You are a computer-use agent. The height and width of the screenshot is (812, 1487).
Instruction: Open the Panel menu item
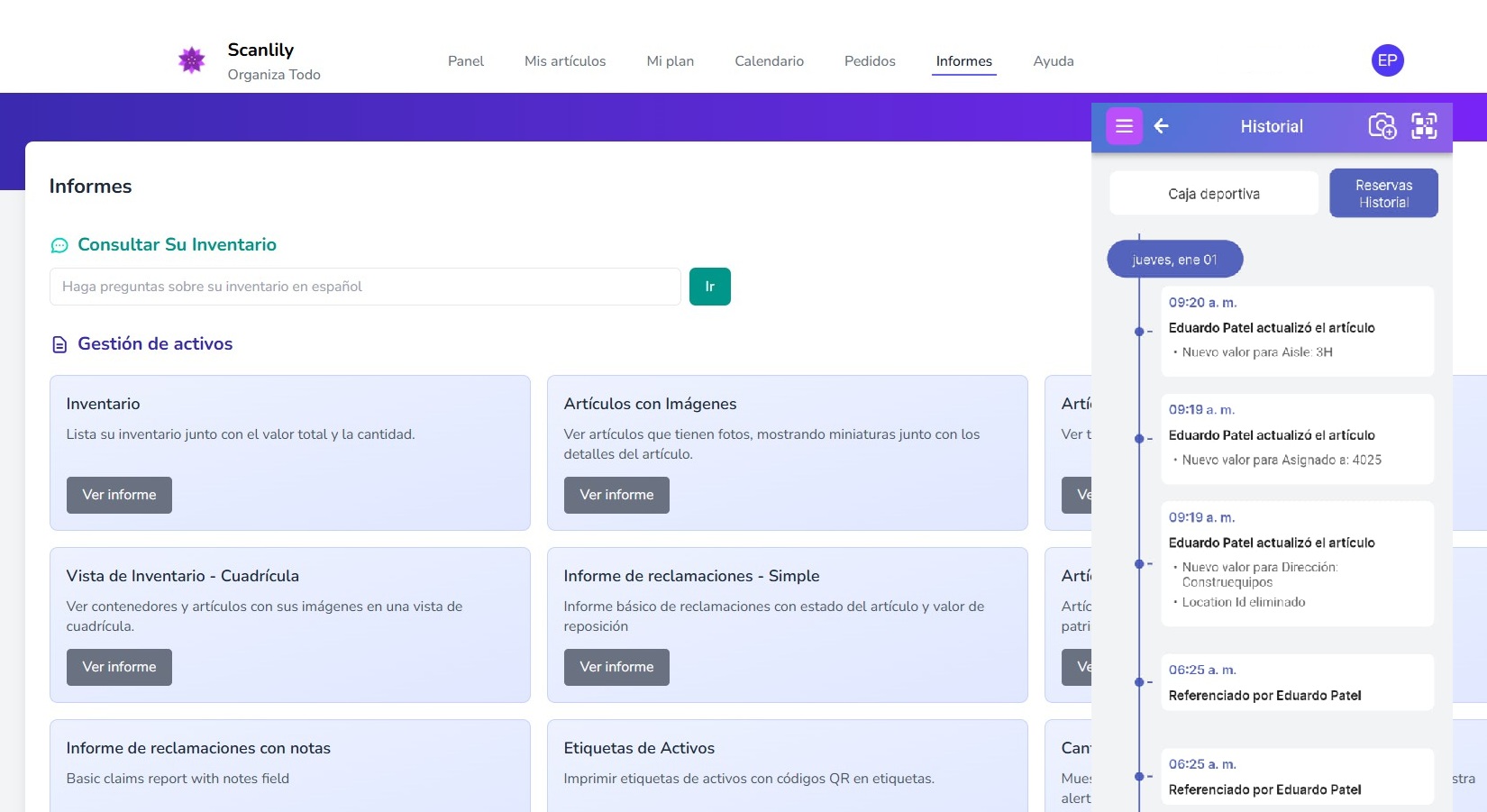click(466, 61)
